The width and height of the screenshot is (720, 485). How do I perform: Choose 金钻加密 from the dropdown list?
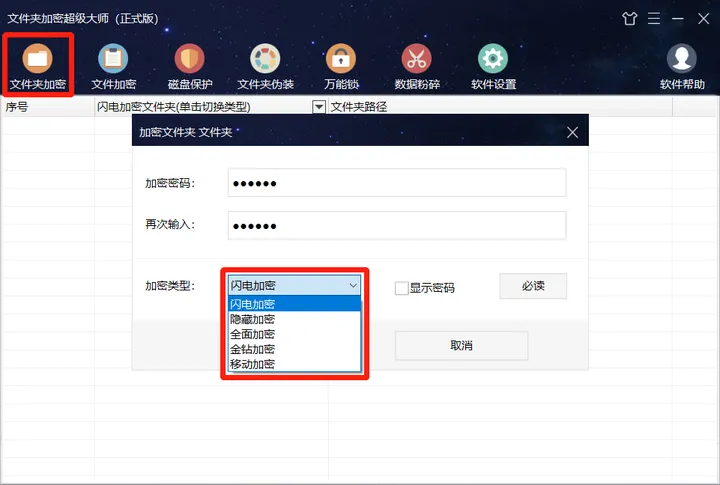(x=294, y=349)
